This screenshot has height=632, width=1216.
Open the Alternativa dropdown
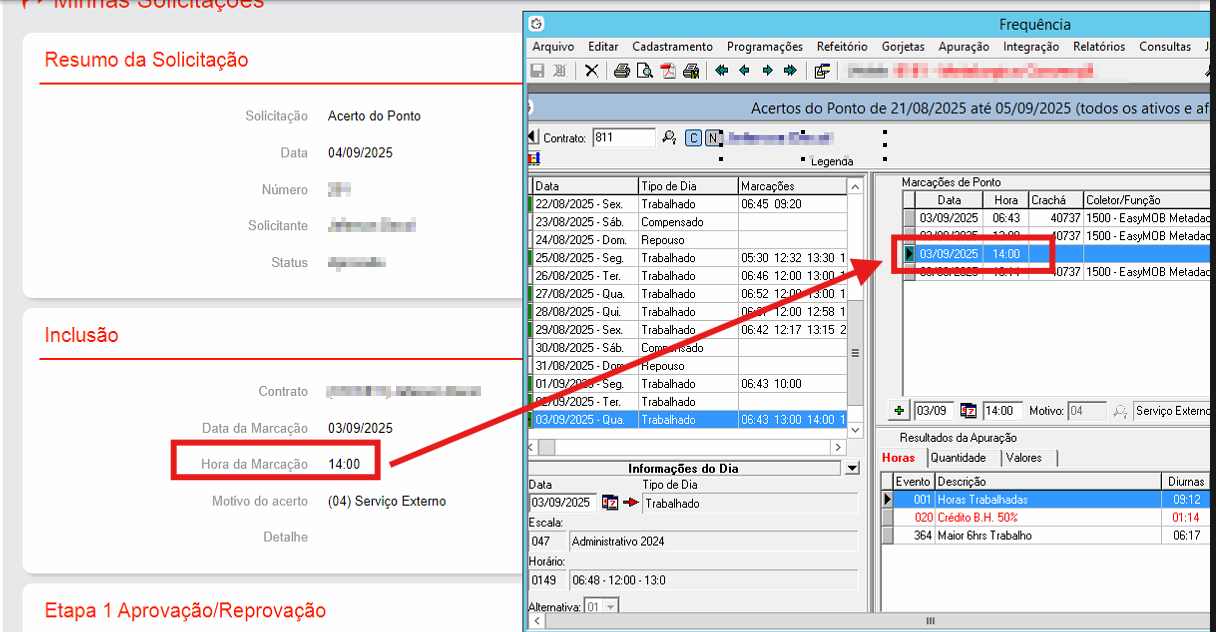(x=610, y=607)
